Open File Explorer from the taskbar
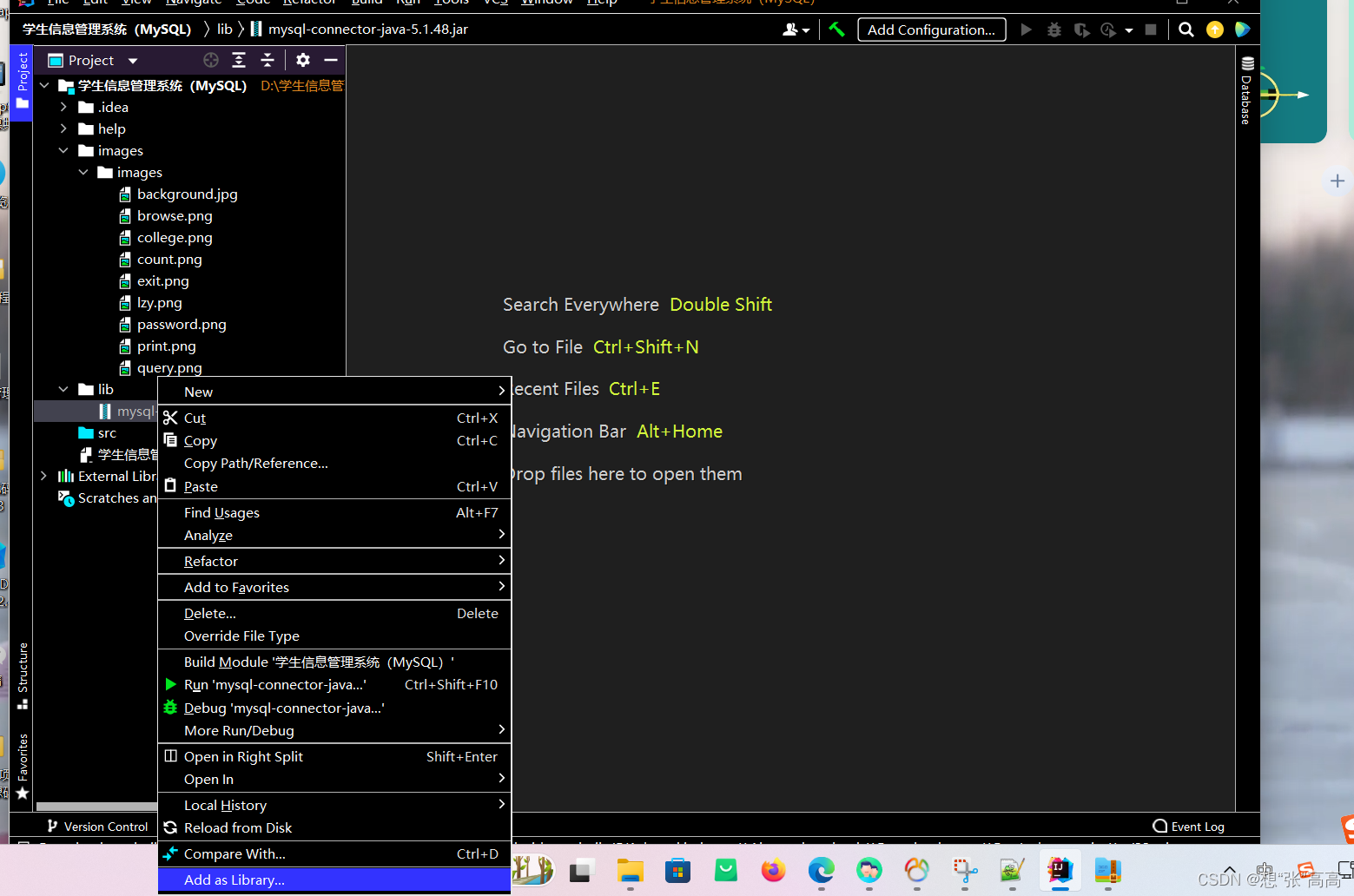The width and height of the screenshot is (1354, 896). [631, 871]
